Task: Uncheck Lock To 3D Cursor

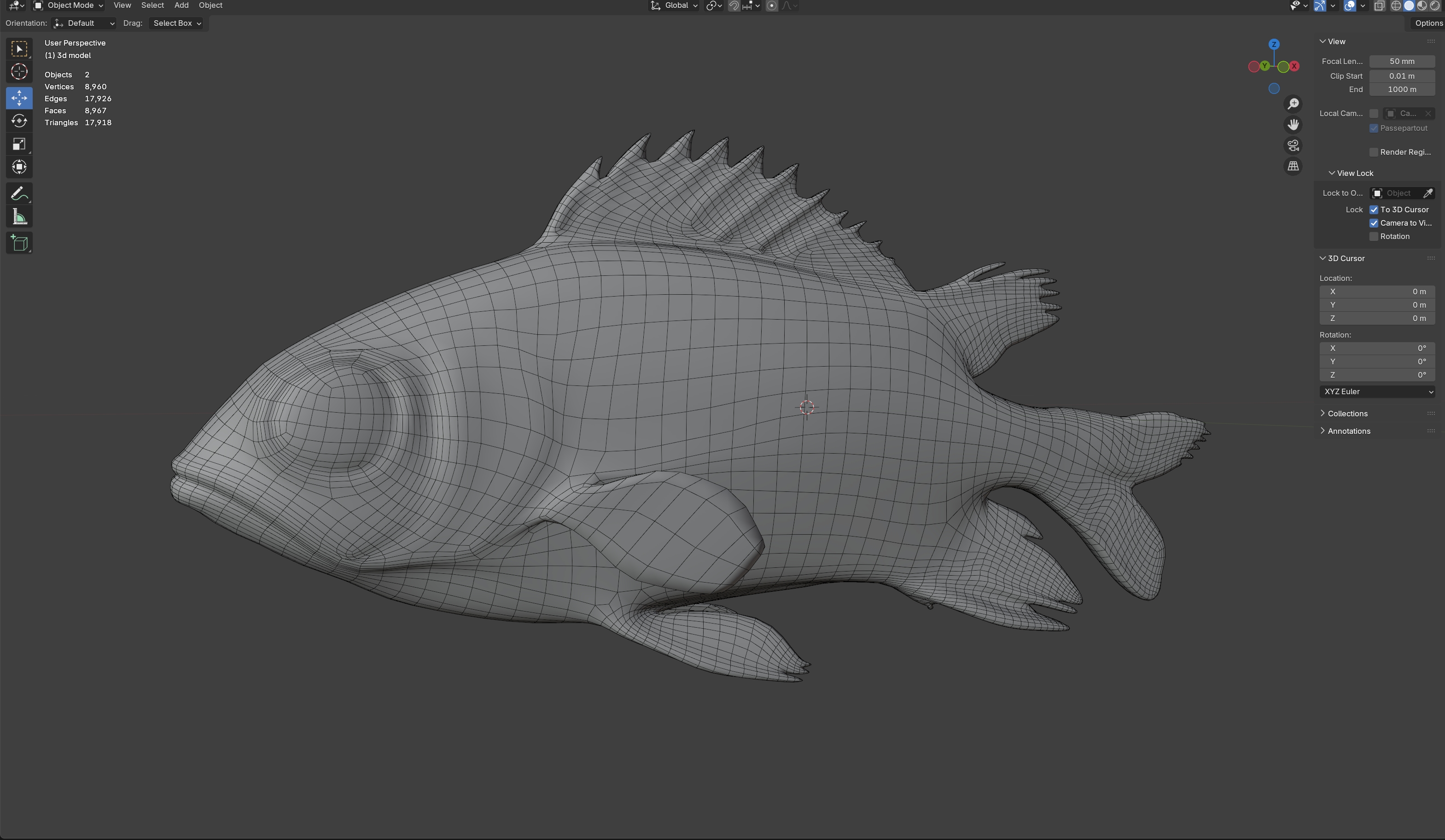Action: coord(1373,210)
